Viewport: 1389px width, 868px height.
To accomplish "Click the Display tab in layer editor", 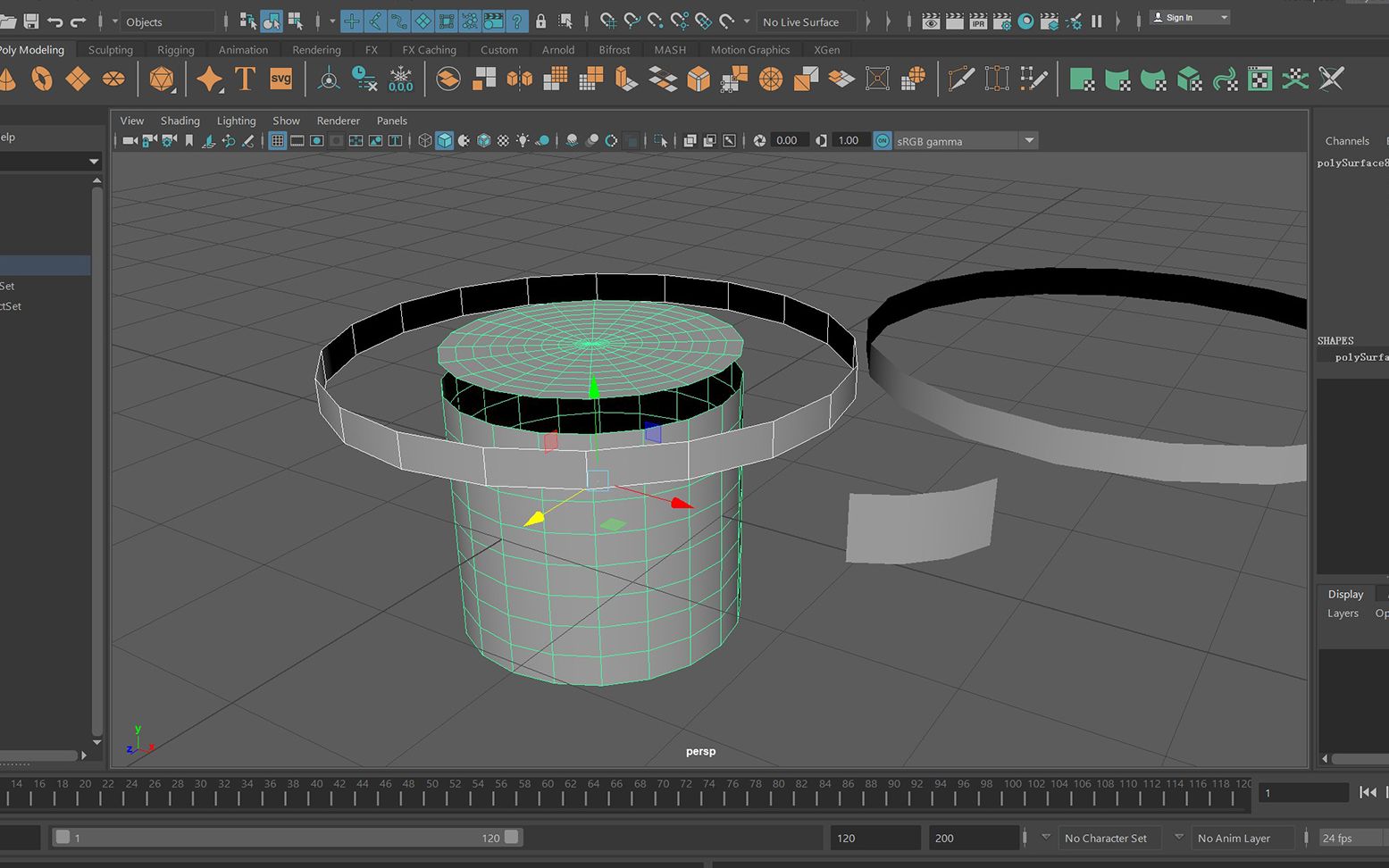I will point(1345,594).
